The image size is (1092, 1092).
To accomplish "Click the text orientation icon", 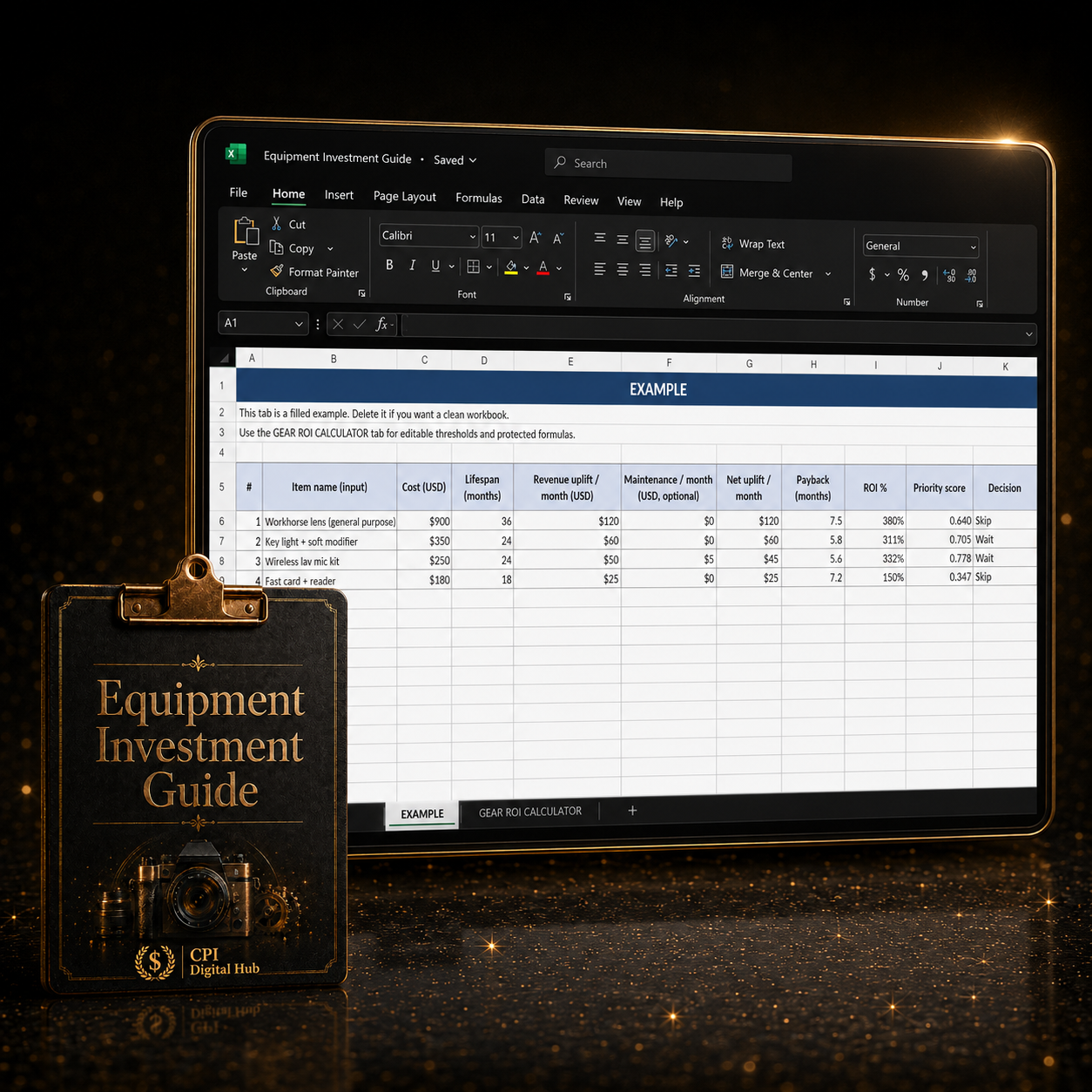I will click(671, 241).
